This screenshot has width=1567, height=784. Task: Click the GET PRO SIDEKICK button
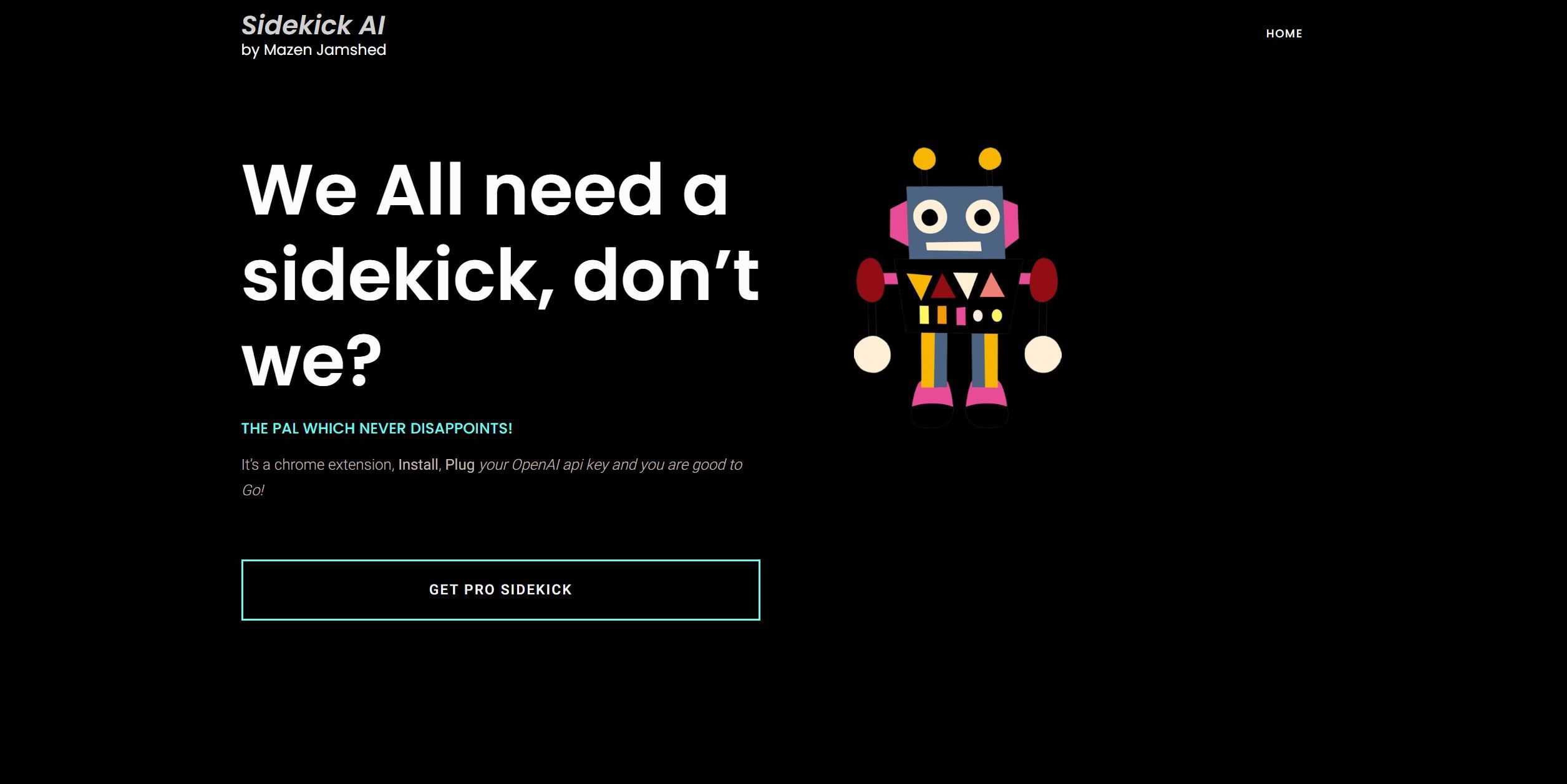500,589
